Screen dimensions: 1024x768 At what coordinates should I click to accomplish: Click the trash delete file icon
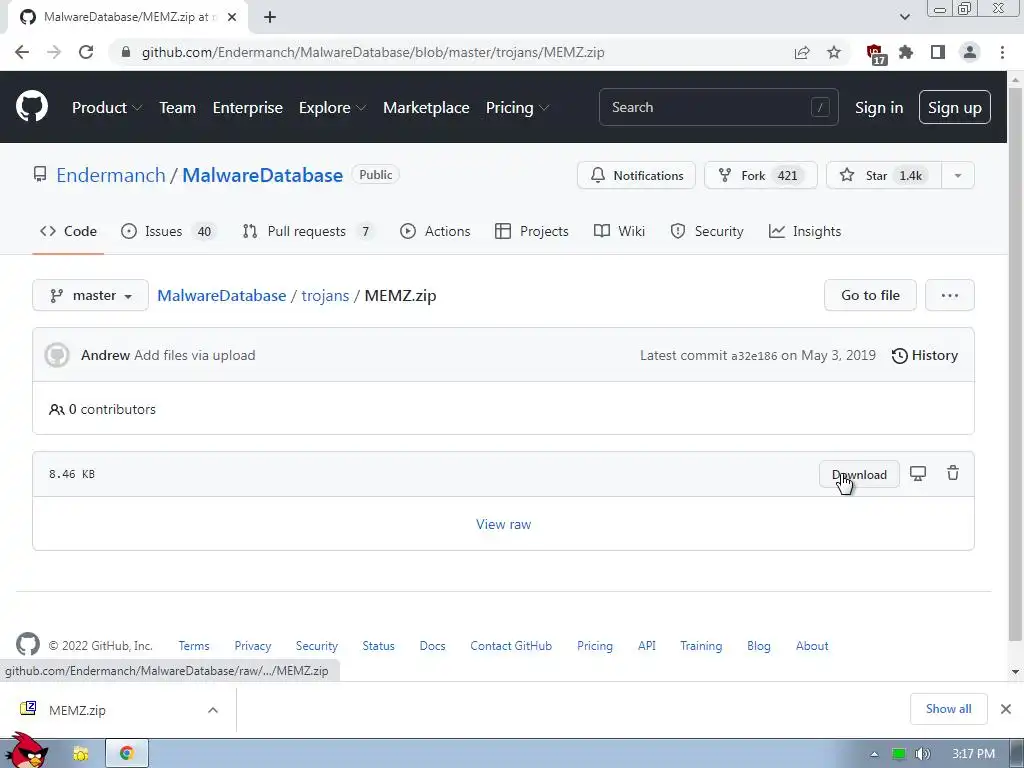[x=953, y=473]
